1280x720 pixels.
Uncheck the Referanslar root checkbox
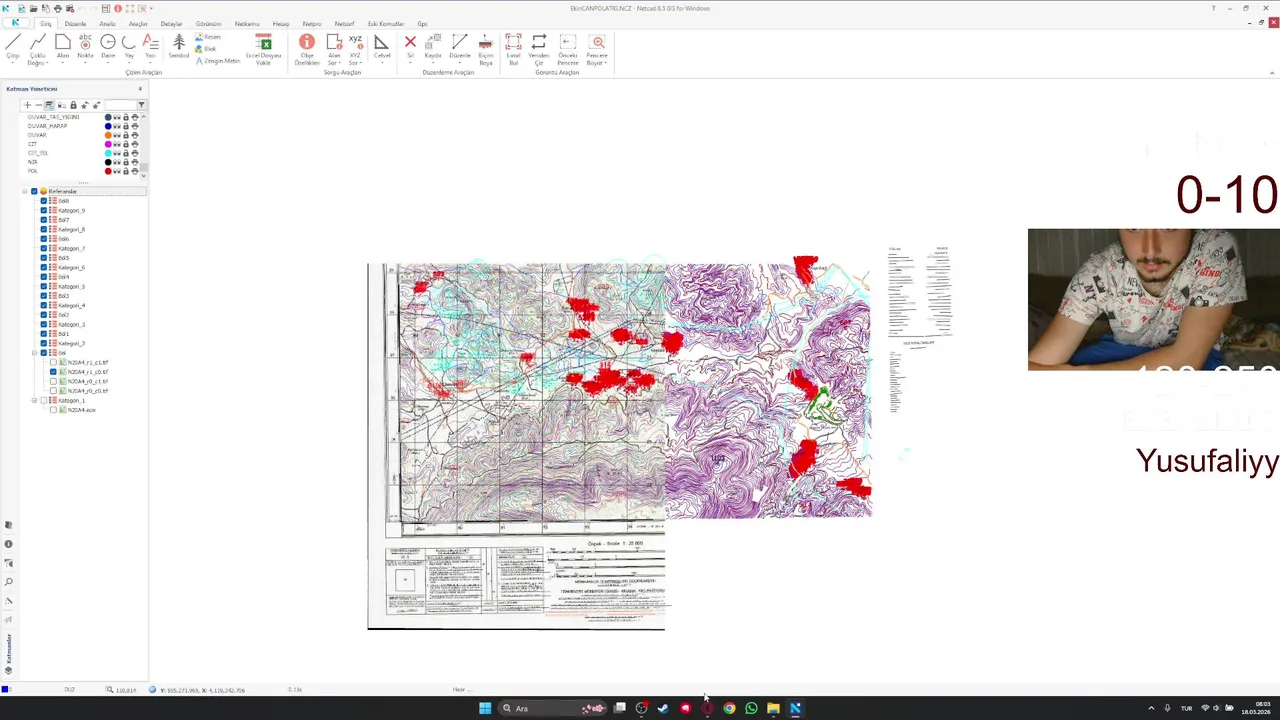34,191
